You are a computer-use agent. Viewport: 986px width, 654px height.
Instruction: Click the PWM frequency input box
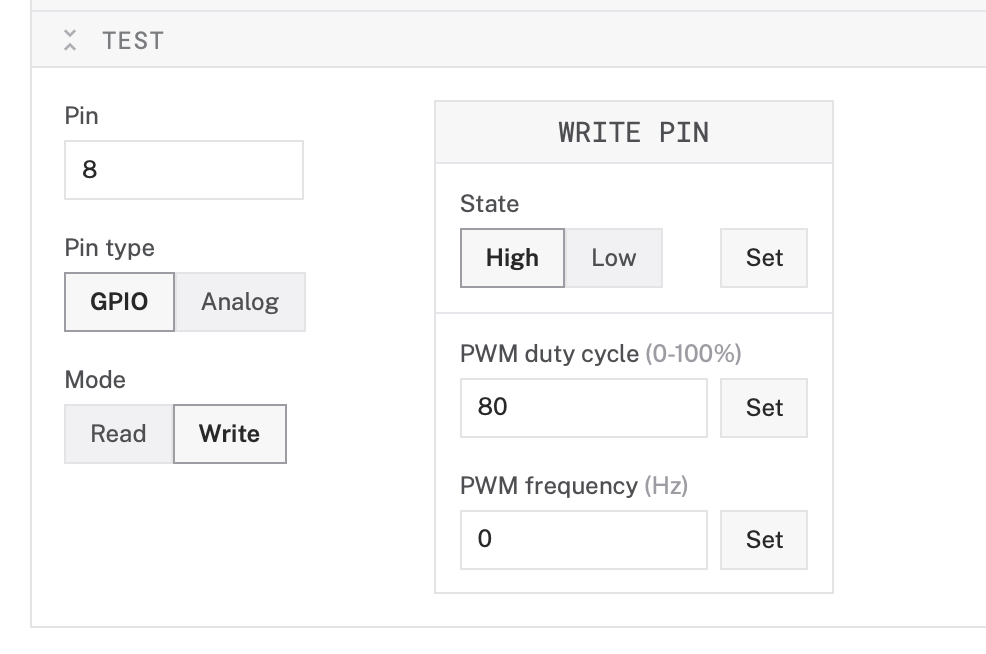coord(583,540)
